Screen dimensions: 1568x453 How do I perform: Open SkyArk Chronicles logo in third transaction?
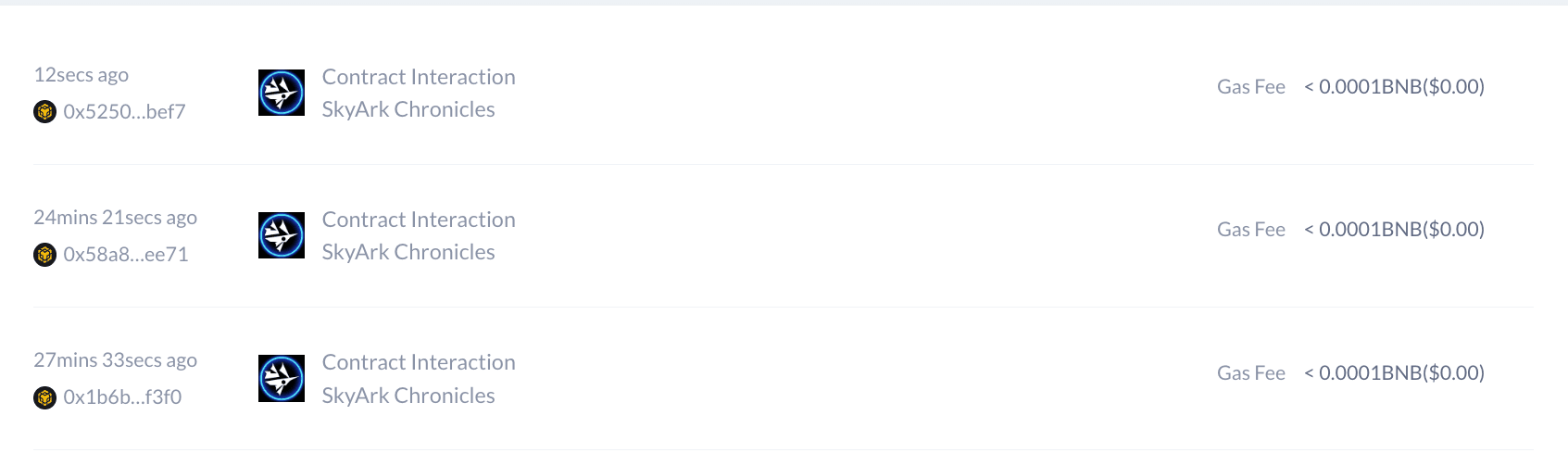pos(282,378)
